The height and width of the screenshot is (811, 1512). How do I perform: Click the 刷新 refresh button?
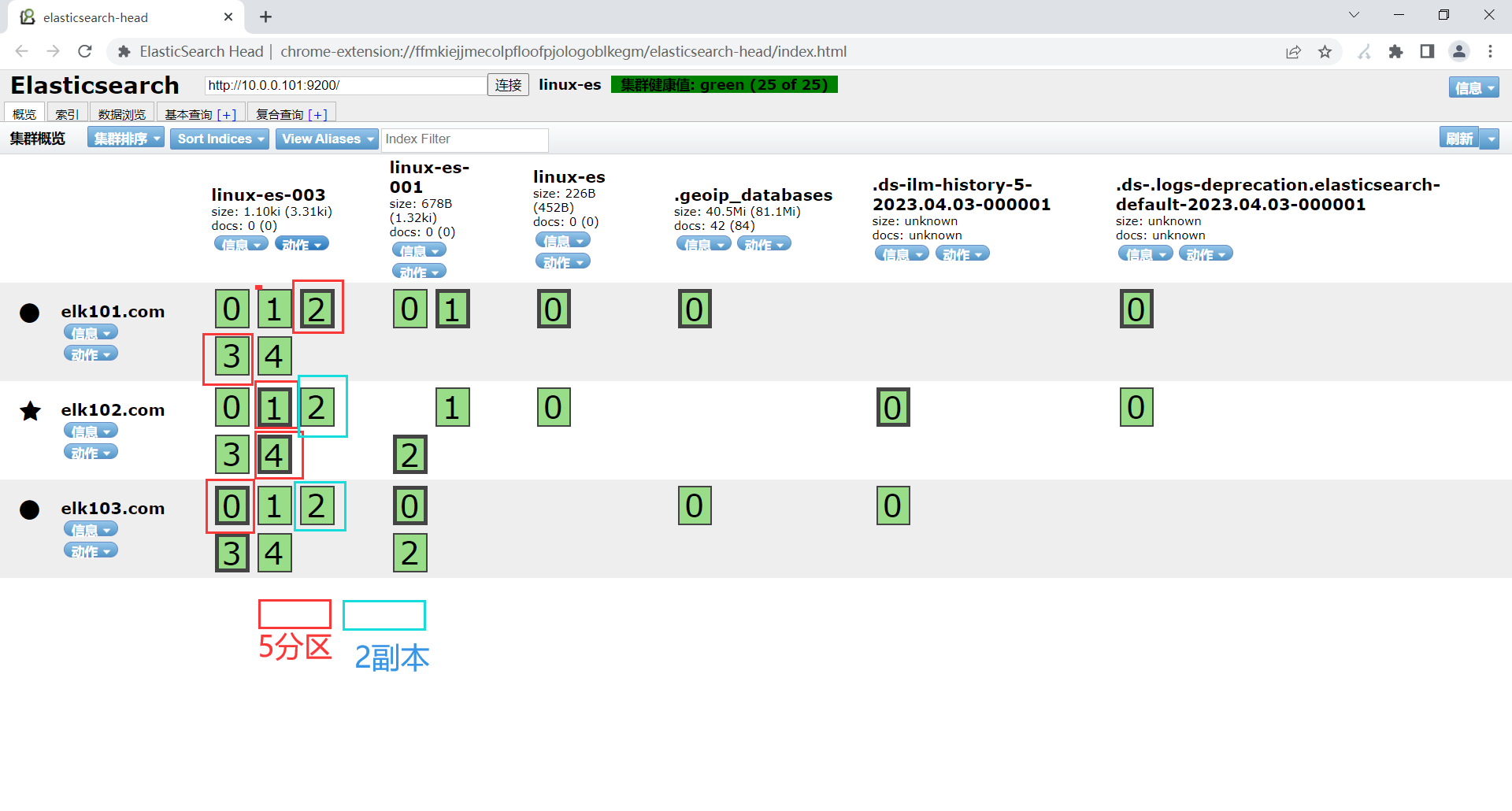[x=1459, y=139]
